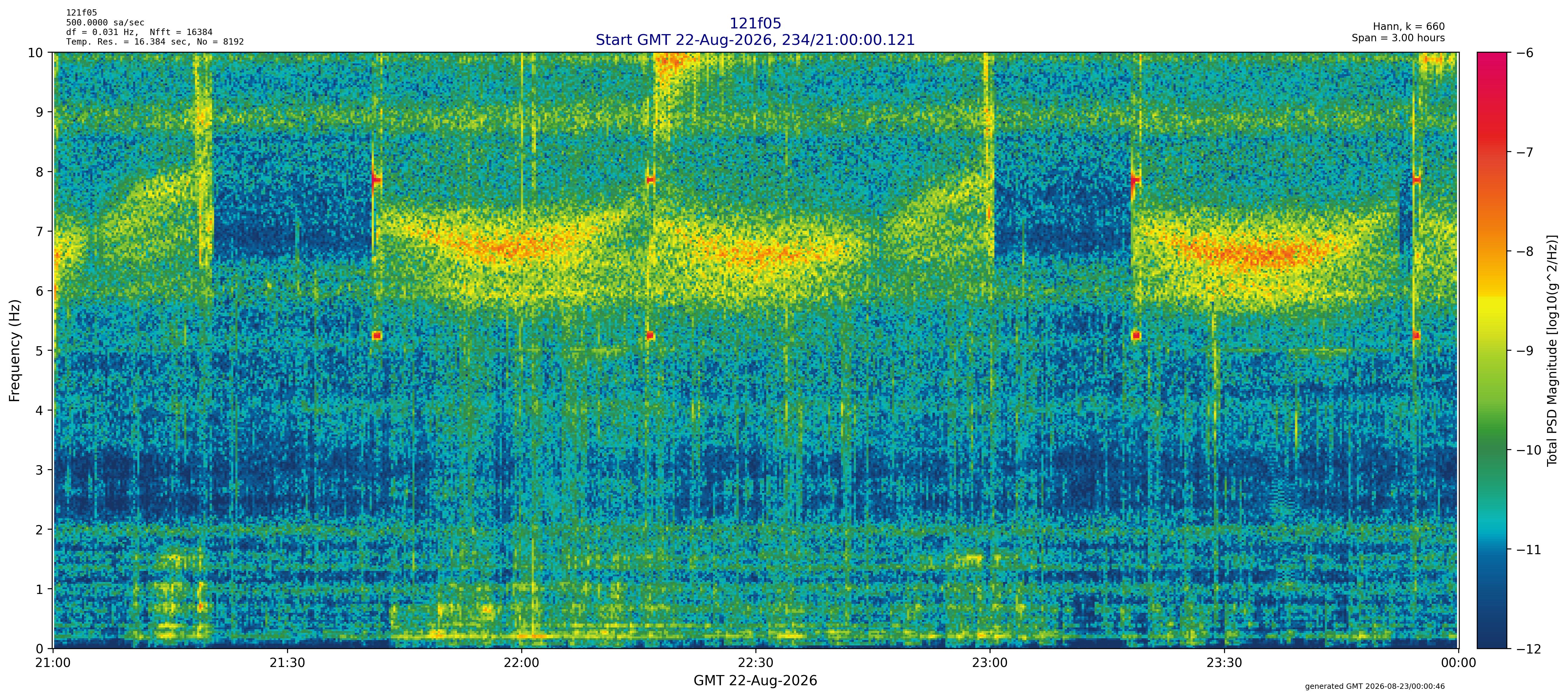1568x699 pixels.
Task: Click the frequency axis tick label 6
Action: [39, 291]
